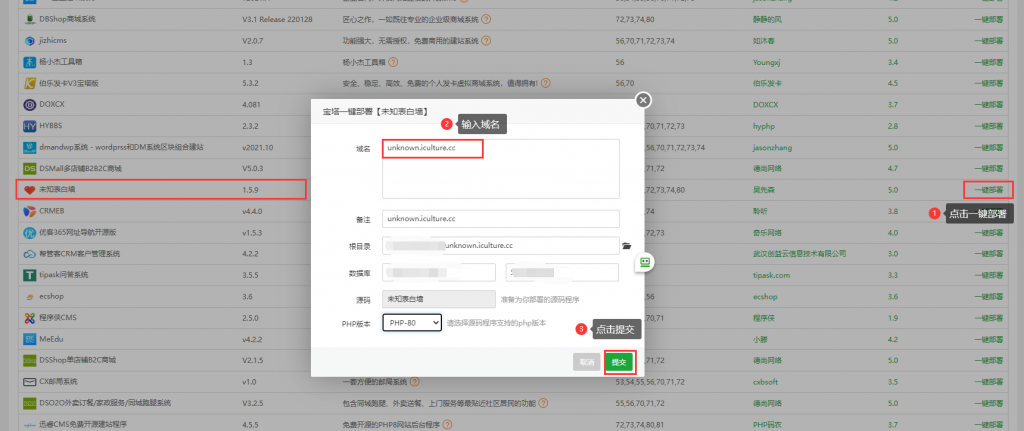The height and width of the screenshot is (431, 1024).
Task: Open author link jasonzhang
Action: 773,147
